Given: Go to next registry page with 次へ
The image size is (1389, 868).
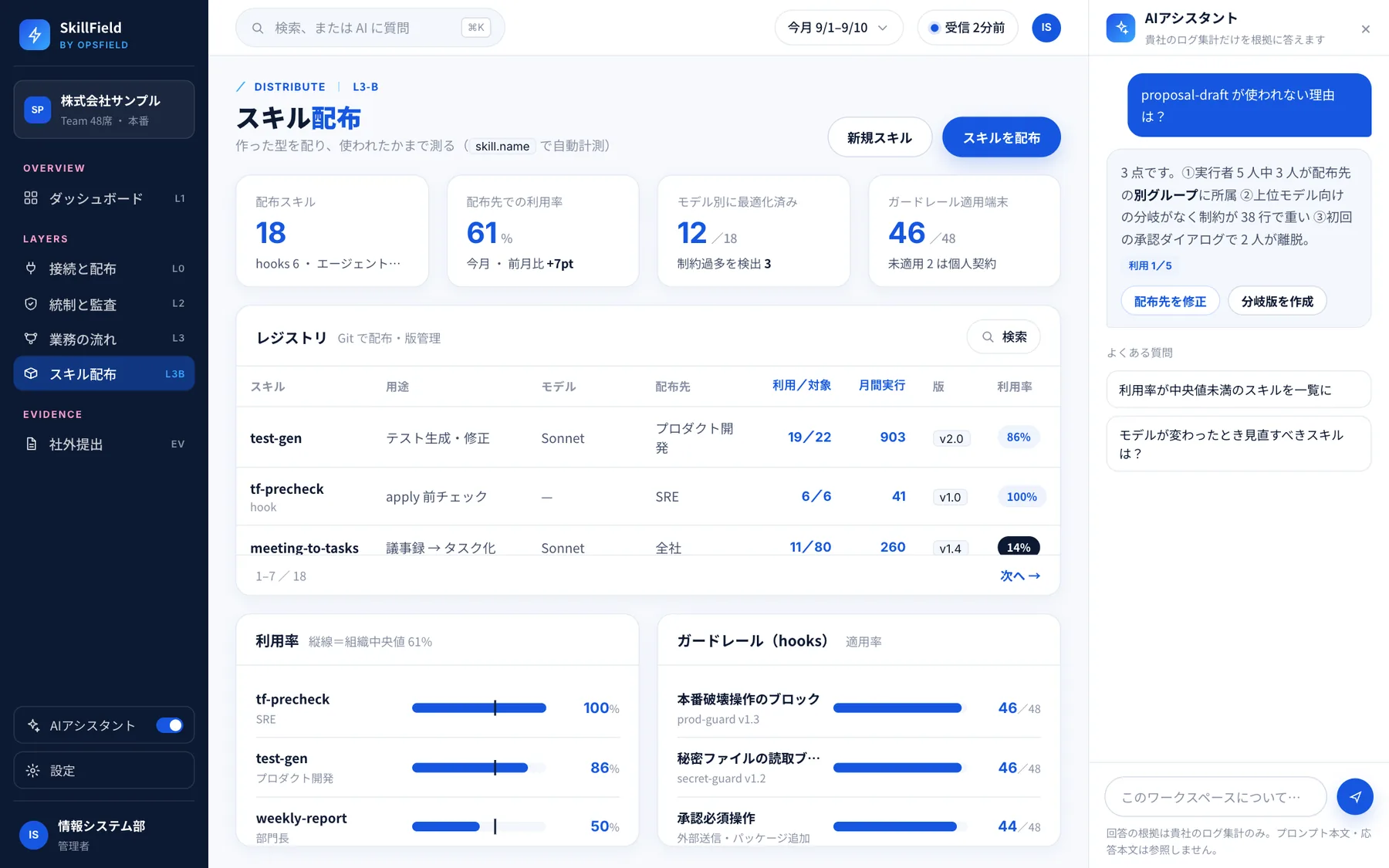Looking at the screenshot, I should point(1020,576).
